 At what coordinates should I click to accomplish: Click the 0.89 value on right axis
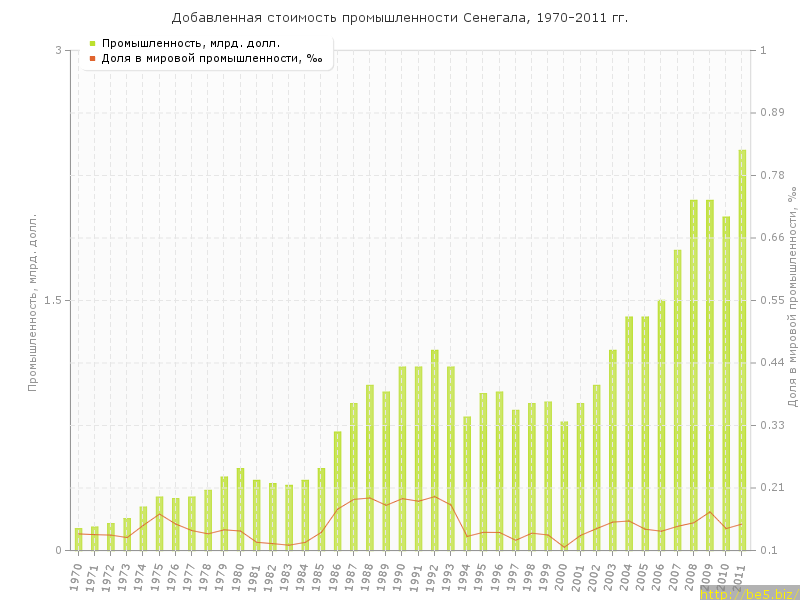pos(772,112)
